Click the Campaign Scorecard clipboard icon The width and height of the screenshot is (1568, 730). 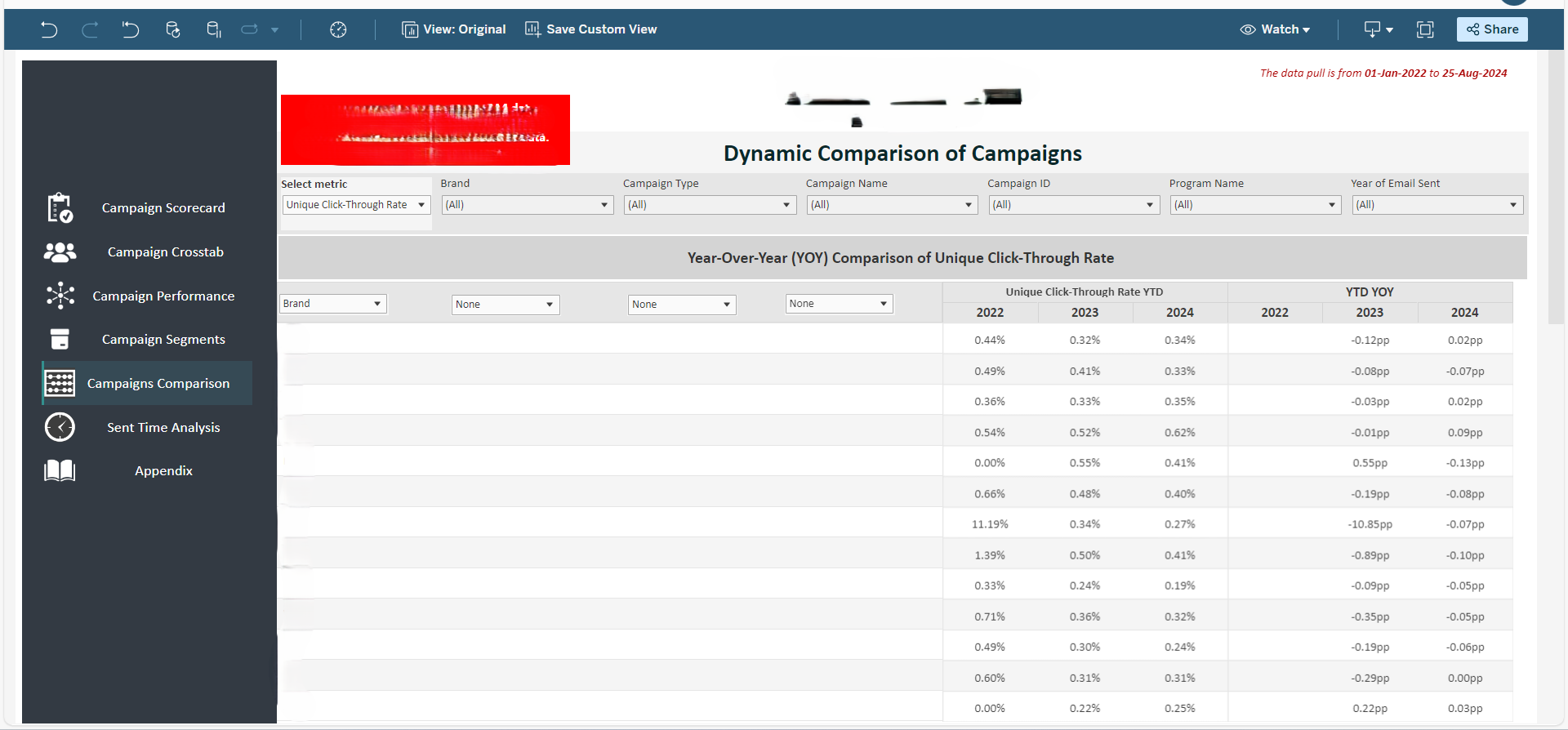point(60,208)
